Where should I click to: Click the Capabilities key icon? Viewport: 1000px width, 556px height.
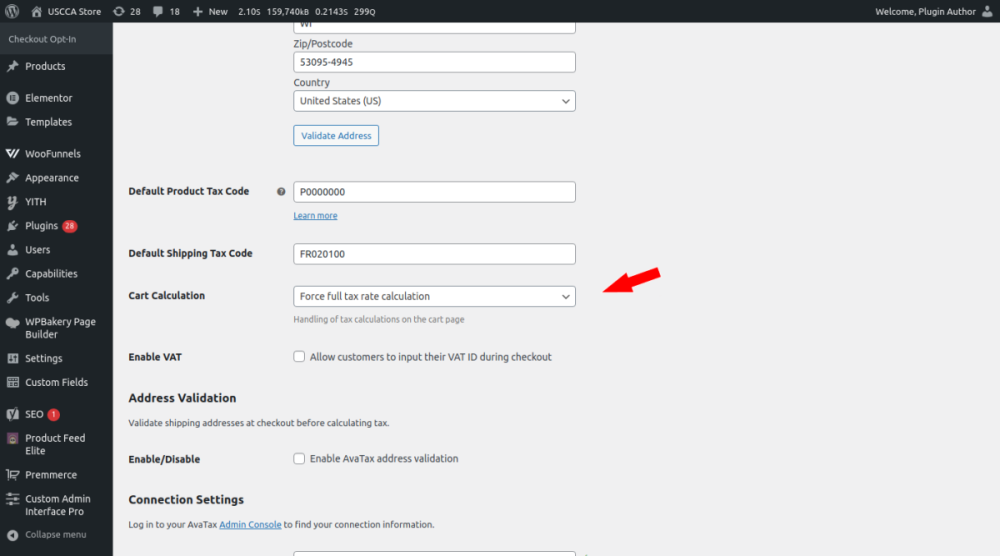point(12,274)
